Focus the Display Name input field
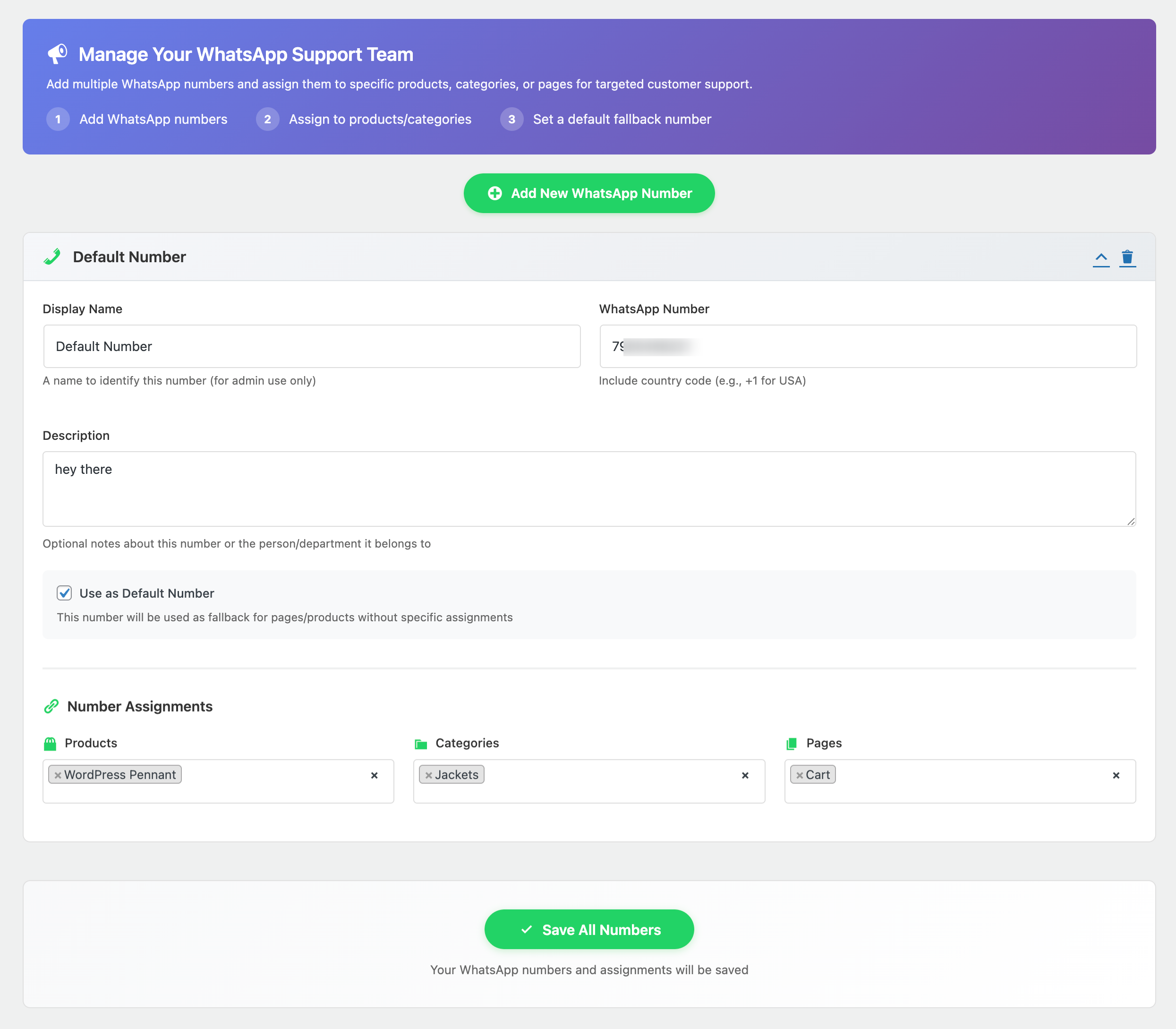This screenshot has width=1176, height=1029. pyautogui.click(x=312, y=346)
